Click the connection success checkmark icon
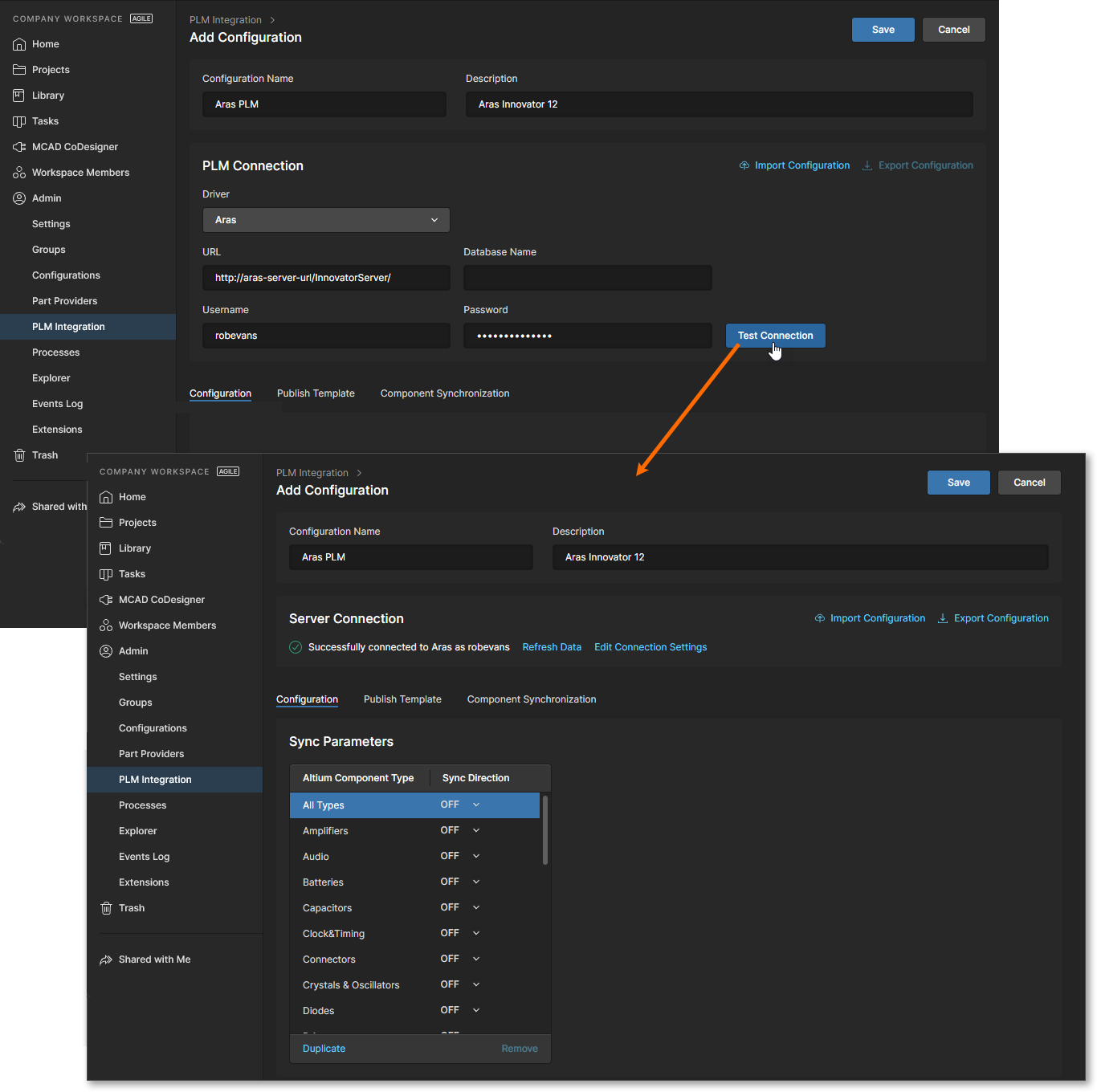 [295, 647]
